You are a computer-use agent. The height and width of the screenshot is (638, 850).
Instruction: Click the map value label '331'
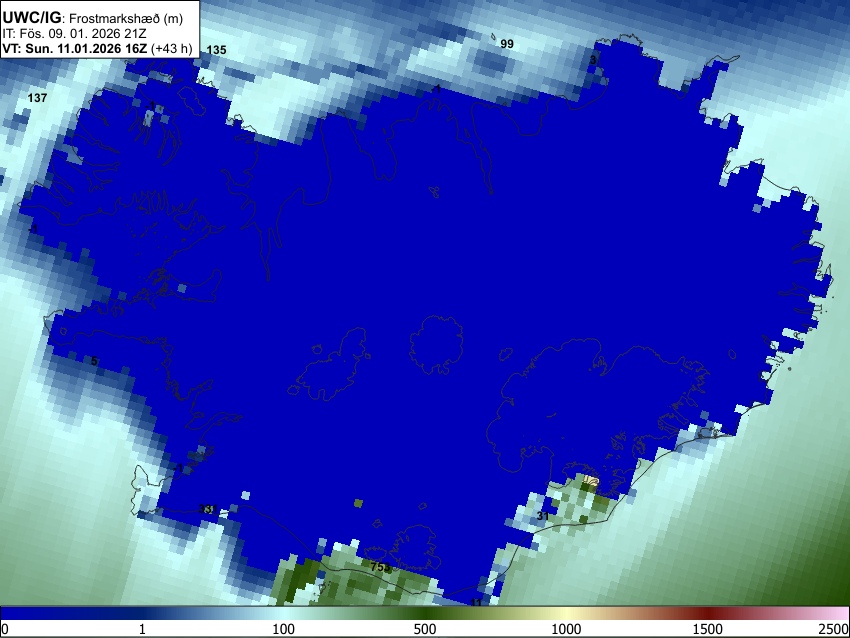pyautogui.click(x=208, y=509)
